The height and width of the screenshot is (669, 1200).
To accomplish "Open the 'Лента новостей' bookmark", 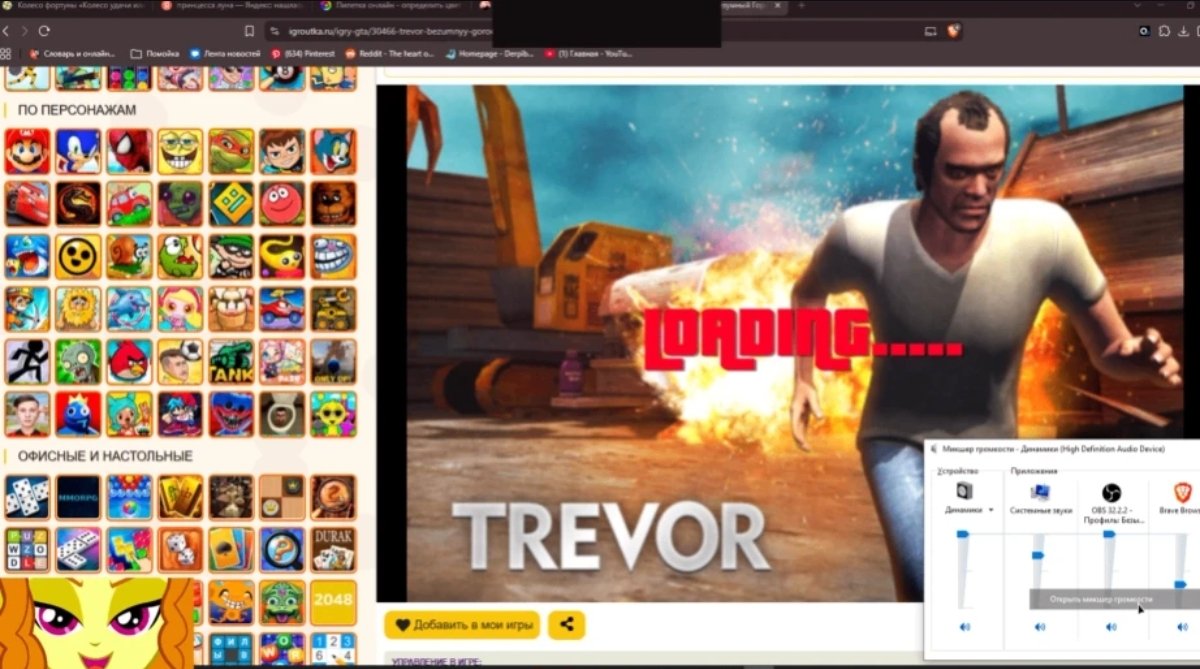I will click(x=224, y=53).
